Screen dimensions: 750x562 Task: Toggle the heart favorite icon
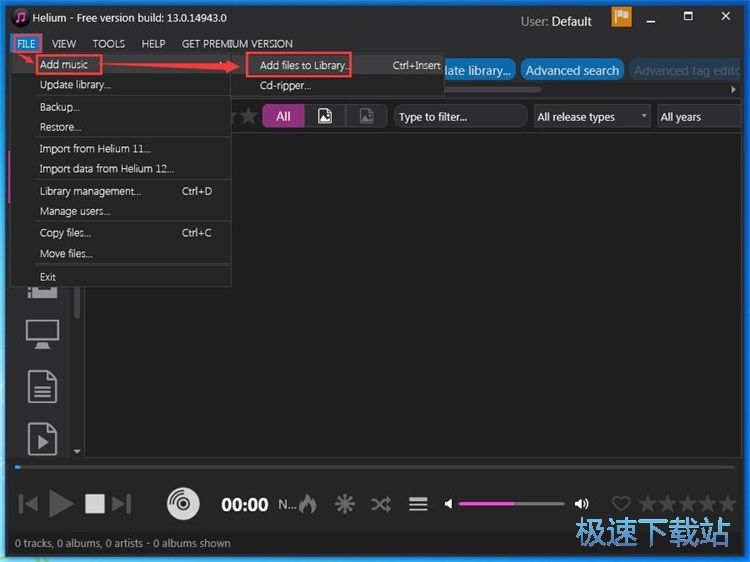pos(621,504)
